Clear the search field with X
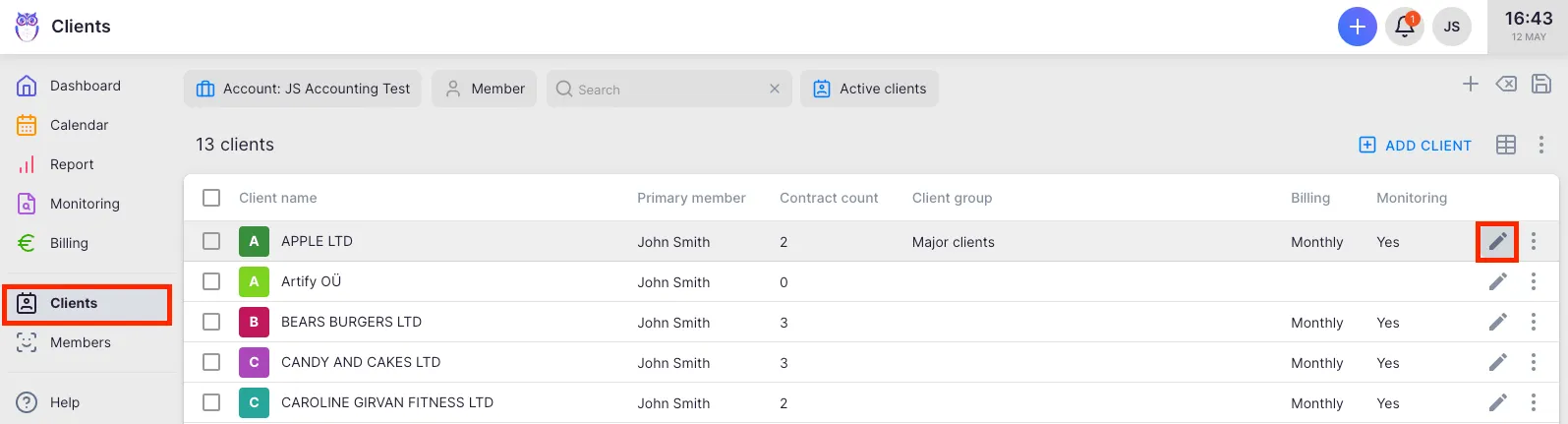1568x424 pixels. [775, 89]
